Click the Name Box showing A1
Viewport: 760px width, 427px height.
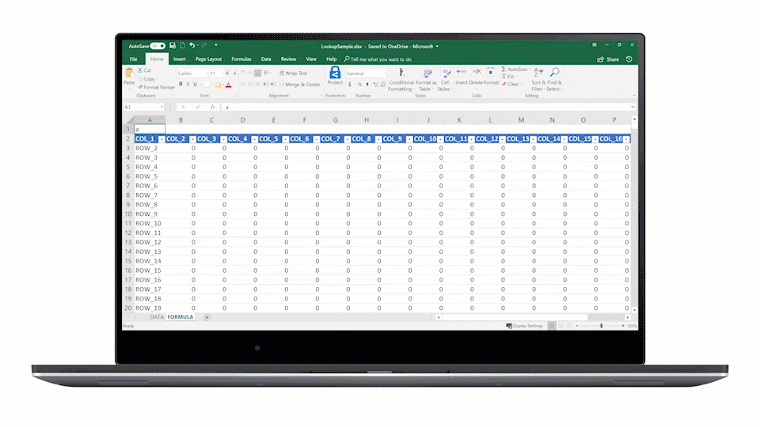[x=140, y=106]
